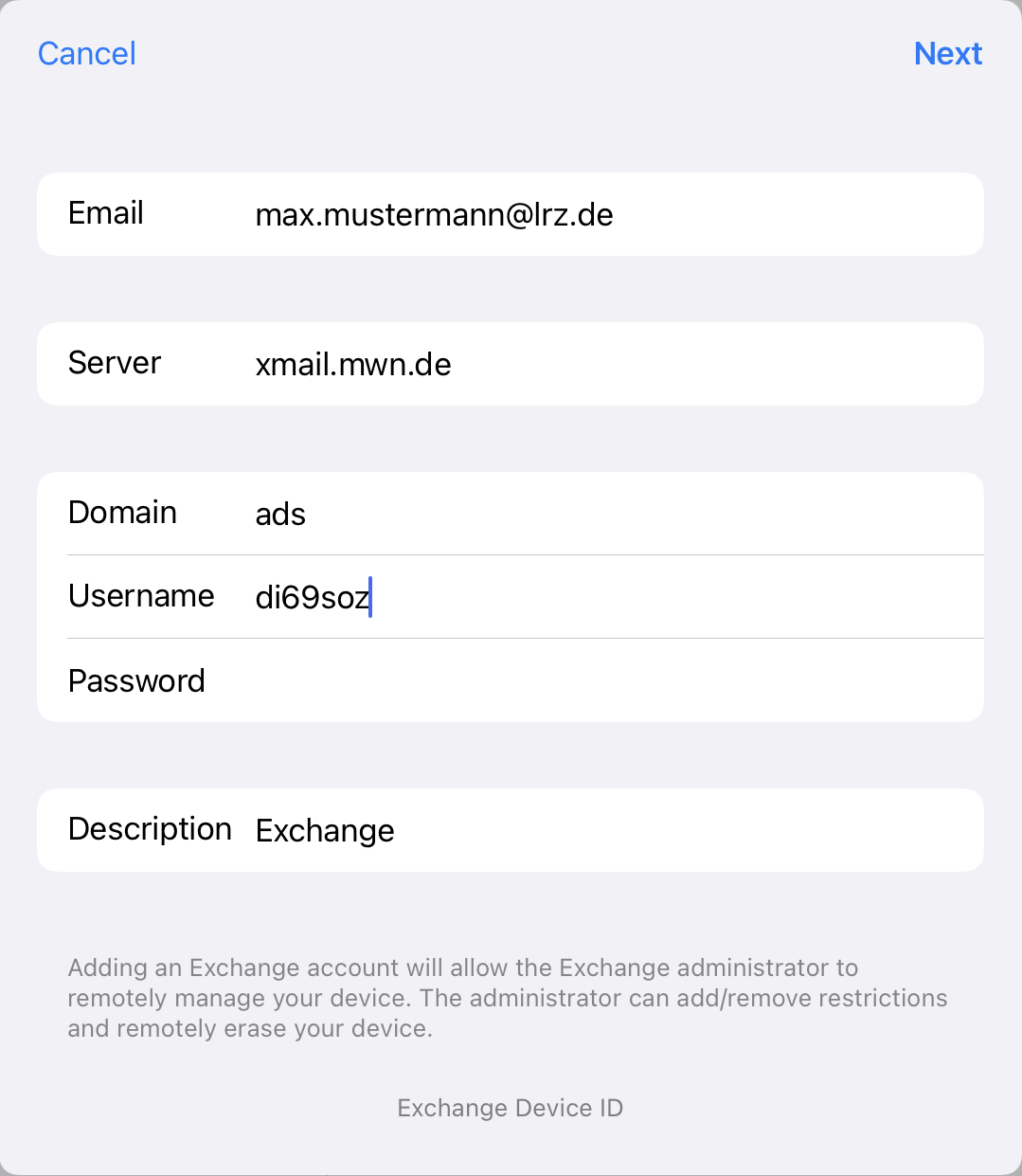This screenshot has width=1022, height=1176.
Task: Click the Email field label
Action: click(x=106, y=213)
